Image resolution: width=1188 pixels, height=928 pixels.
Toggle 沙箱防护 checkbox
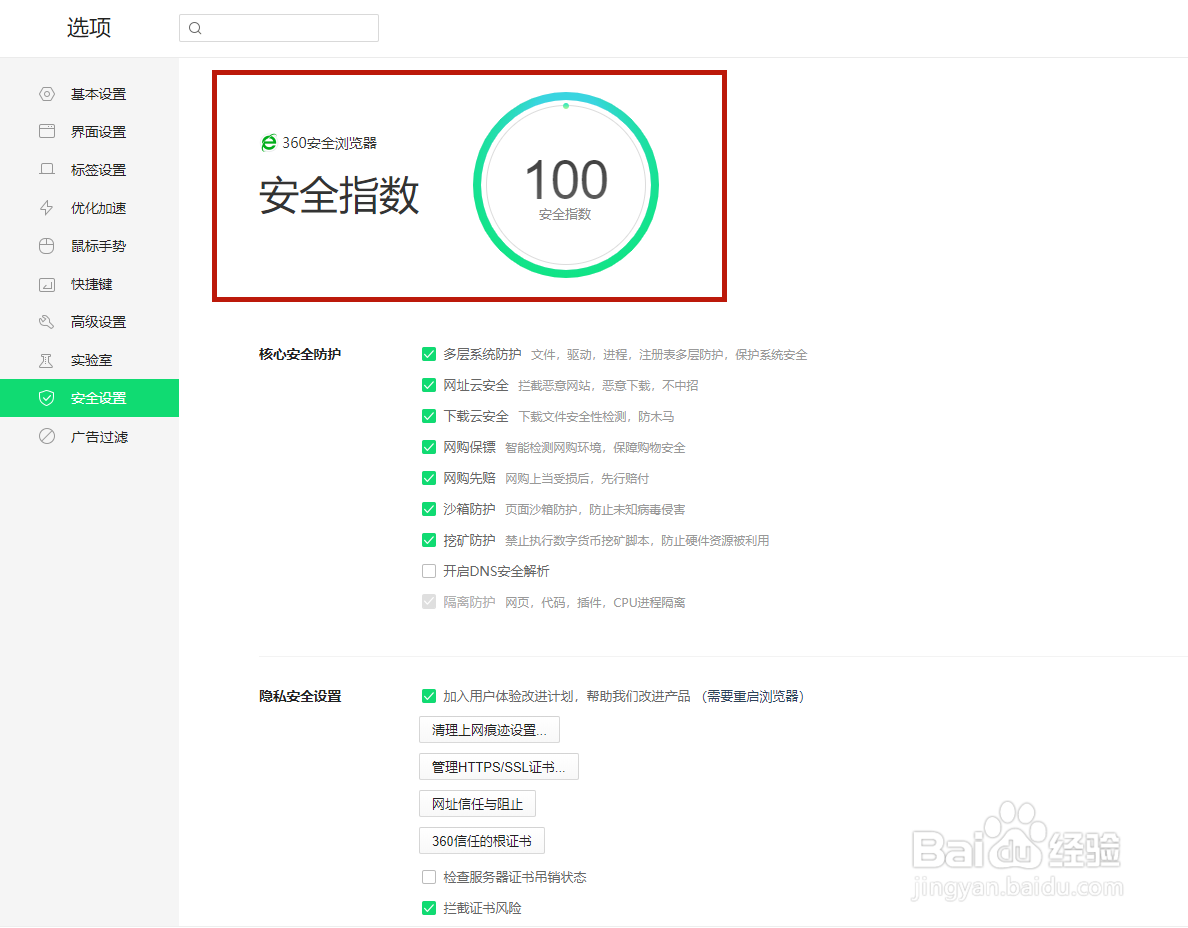pyautogui.click(x=429, y=509)
